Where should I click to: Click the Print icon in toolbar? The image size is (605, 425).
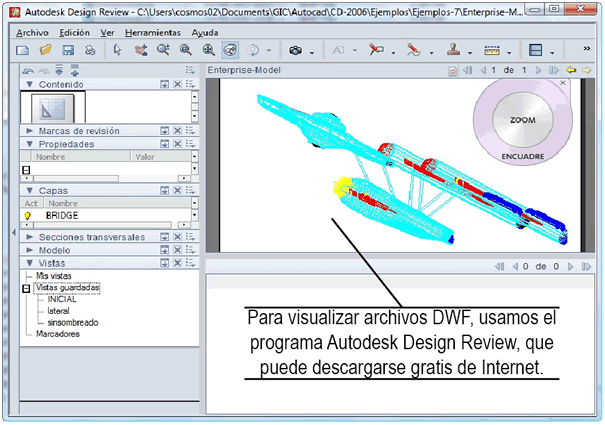coord(91,50)
